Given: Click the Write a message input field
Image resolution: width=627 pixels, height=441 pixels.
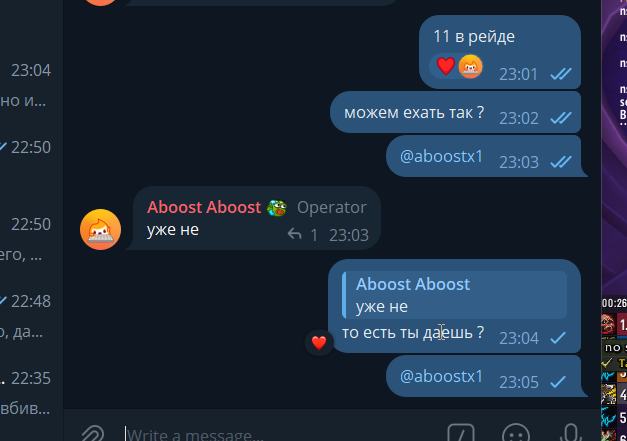Looking at the screenshot, I should tap(280, 434).
